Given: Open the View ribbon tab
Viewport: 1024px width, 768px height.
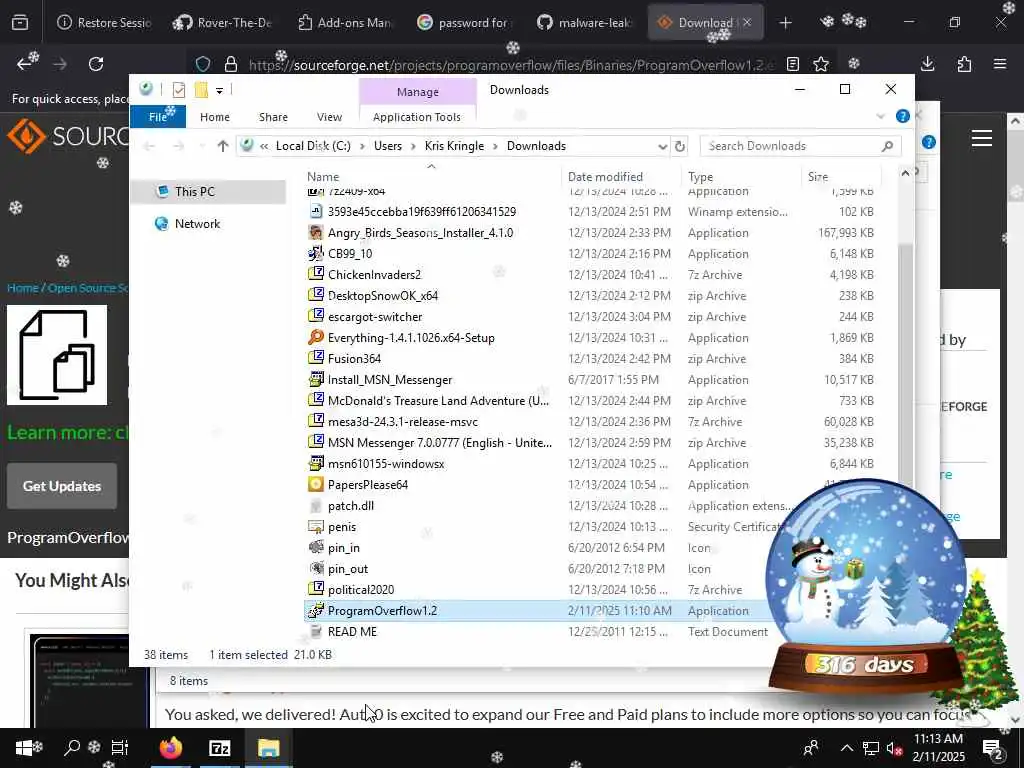Looking at the screenshot, I should (x=329, y=117).
